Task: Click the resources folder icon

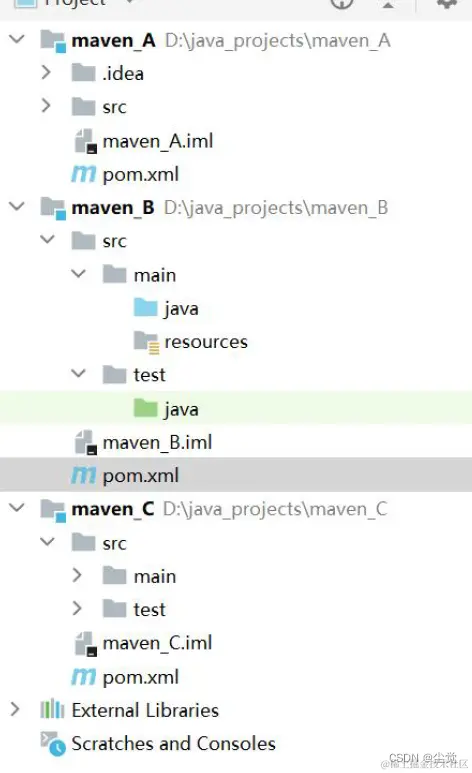Action: click(146, 342)
